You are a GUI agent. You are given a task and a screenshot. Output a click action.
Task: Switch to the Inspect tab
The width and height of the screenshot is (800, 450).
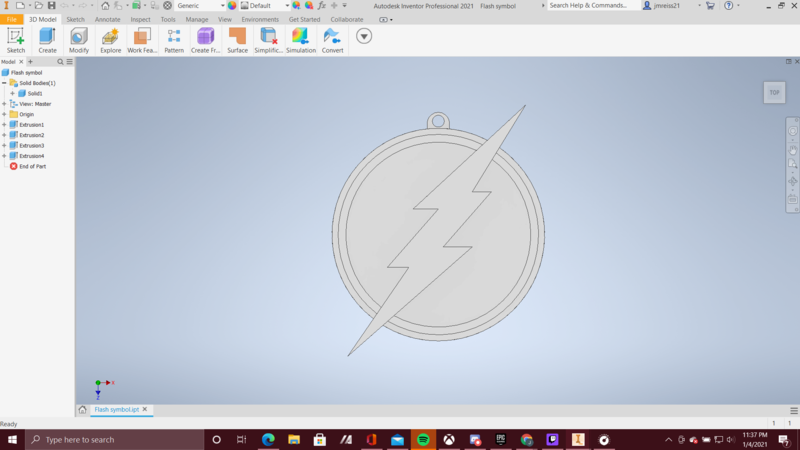(x=140, y=19)
